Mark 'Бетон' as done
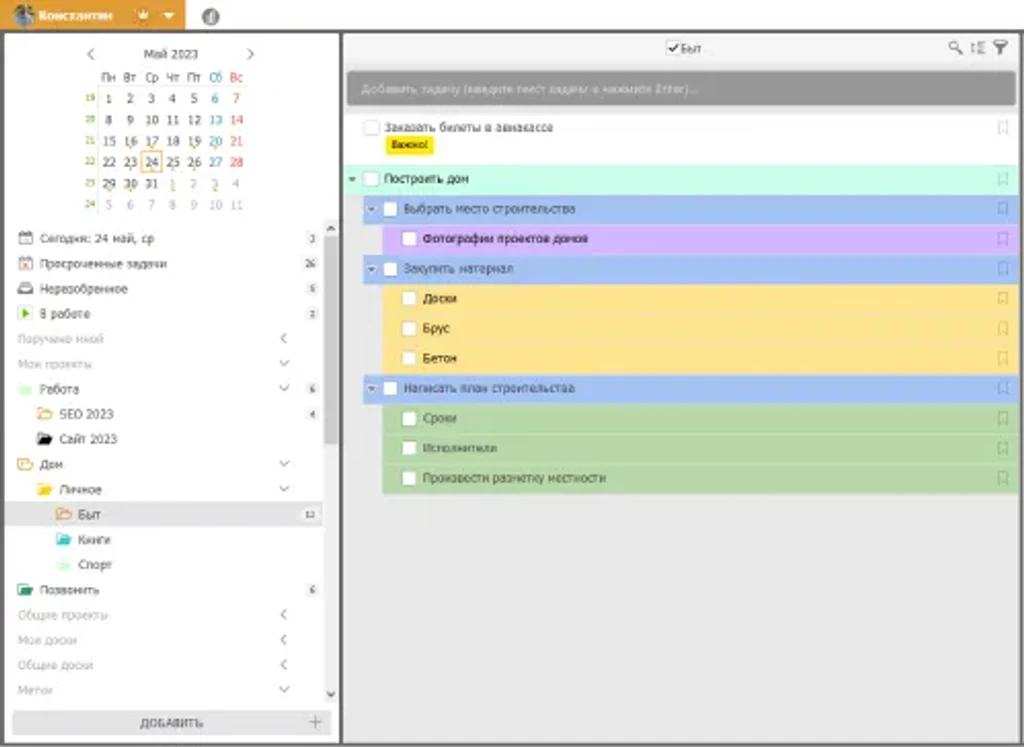Screen dimensions: 1024x747 coord(409,358)
